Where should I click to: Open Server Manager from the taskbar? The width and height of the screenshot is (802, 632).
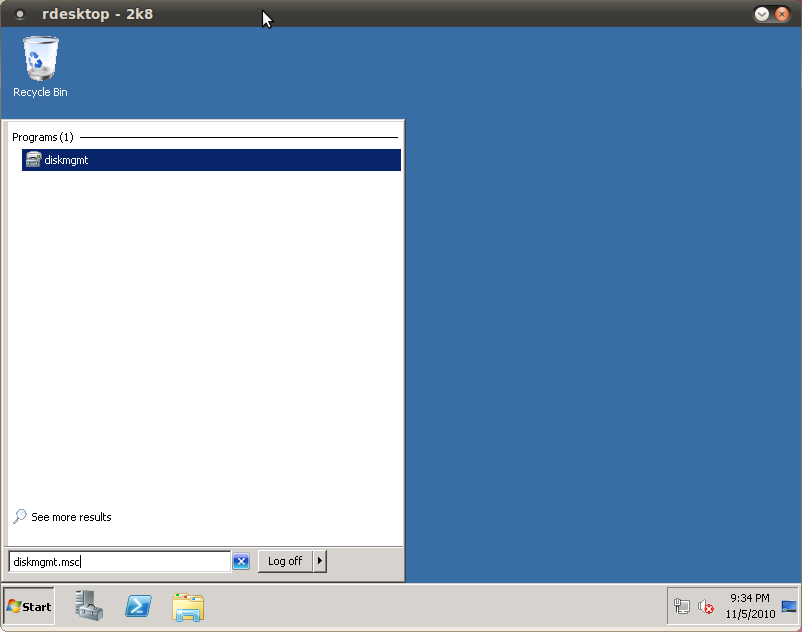point(89,606)
